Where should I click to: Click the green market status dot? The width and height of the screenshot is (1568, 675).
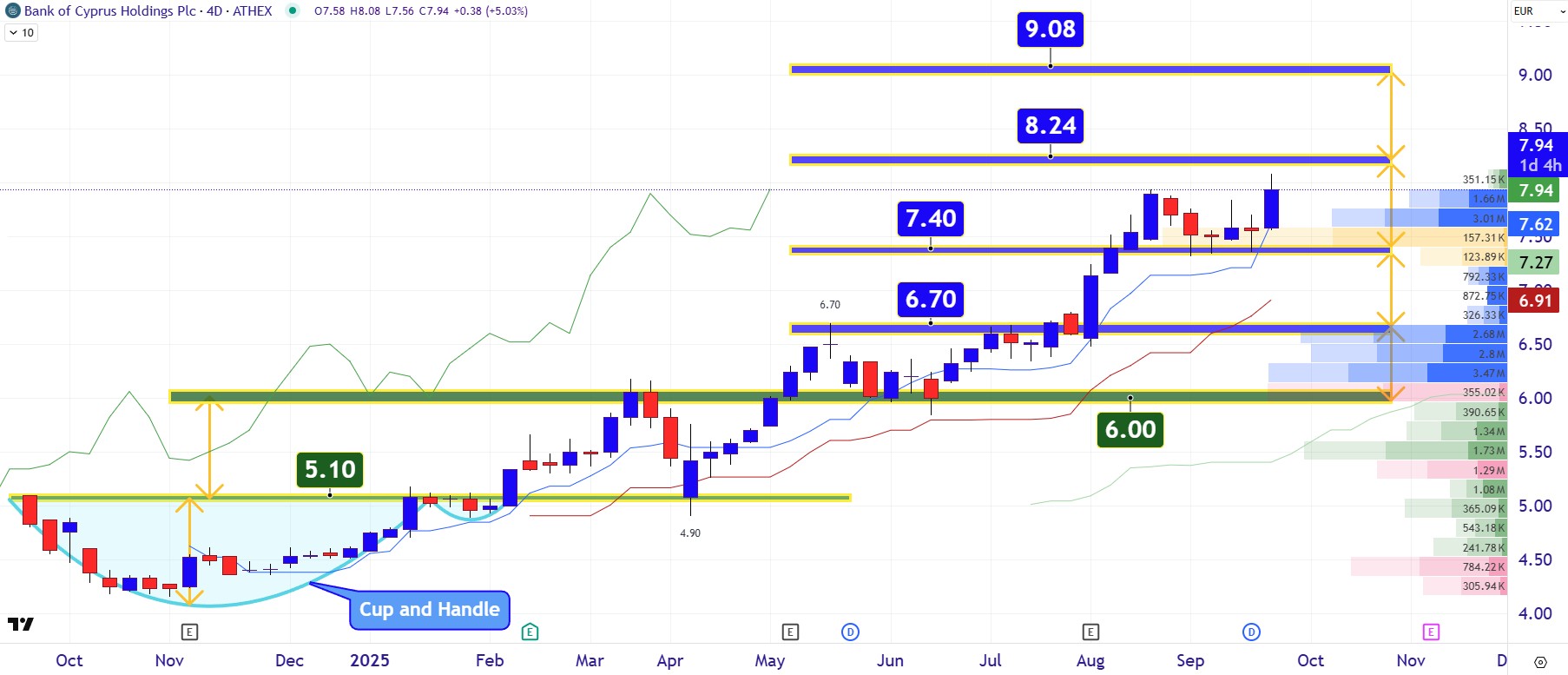pos(293,11)
